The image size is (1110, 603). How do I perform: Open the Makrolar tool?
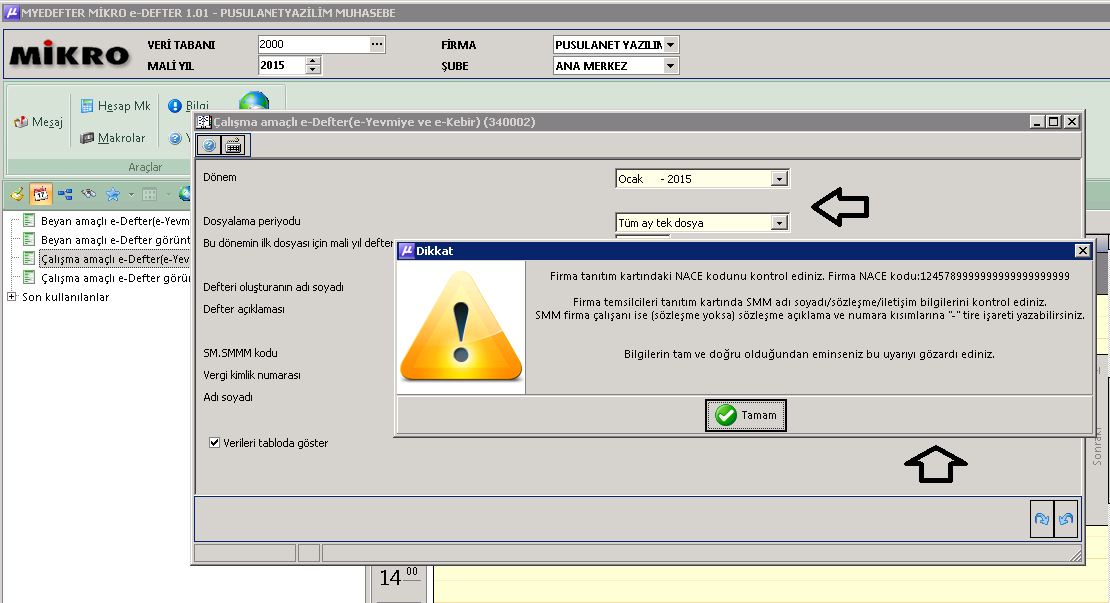pos(113,138)
